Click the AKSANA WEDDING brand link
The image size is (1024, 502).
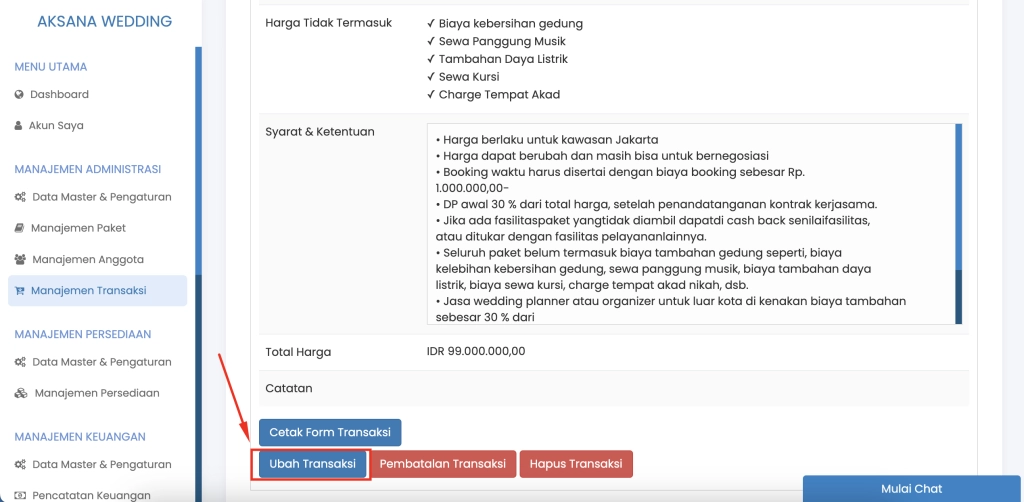click(x=104, y=21)
